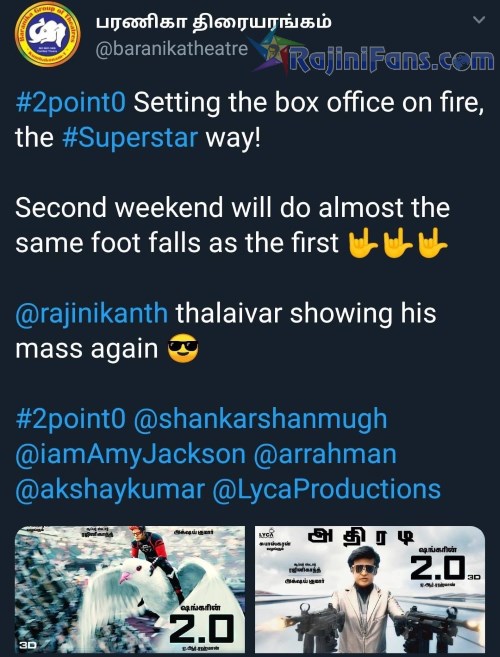Open the #Superstar hashtag
The height and width of the screenshot is (657, 500).
130,138
